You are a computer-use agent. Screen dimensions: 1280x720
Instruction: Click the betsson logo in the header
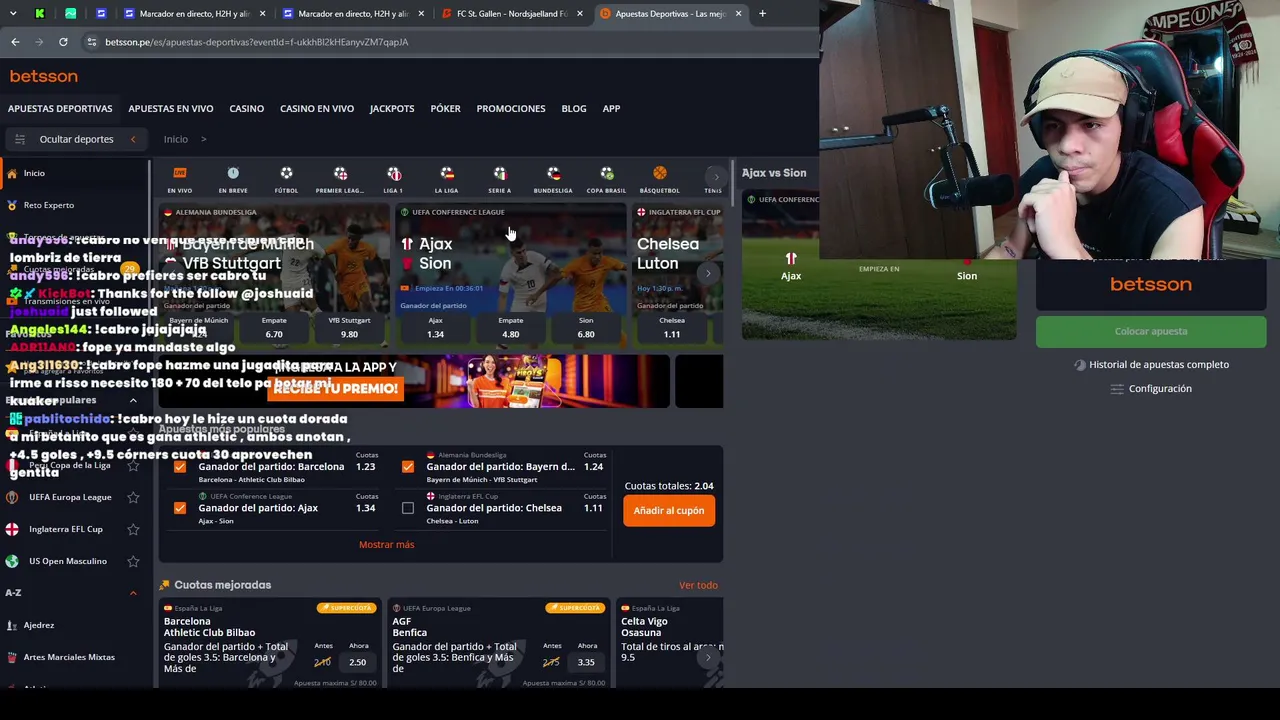[x=44, y=76]
